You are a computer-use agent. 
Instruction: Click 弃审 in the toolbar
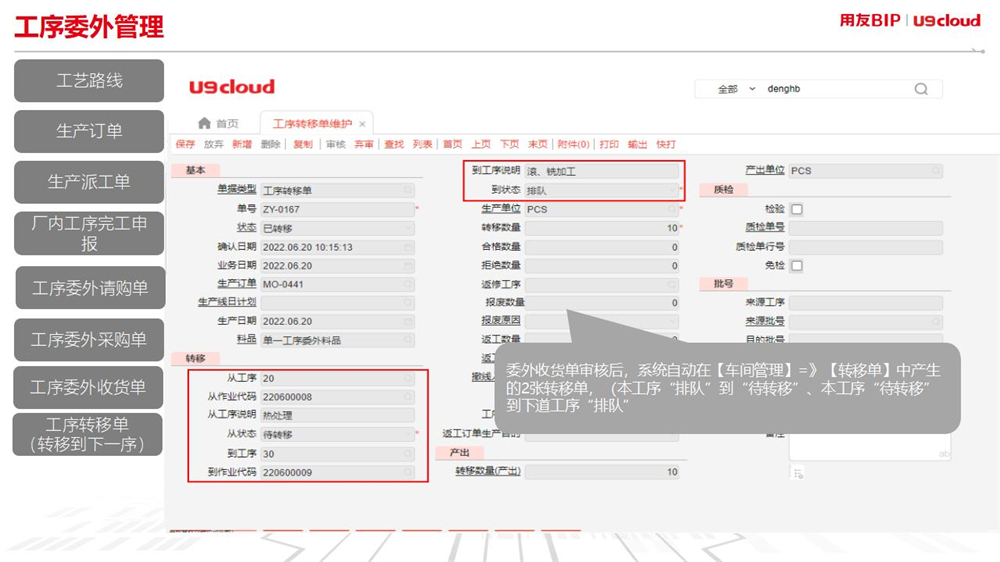click(364, 144)
